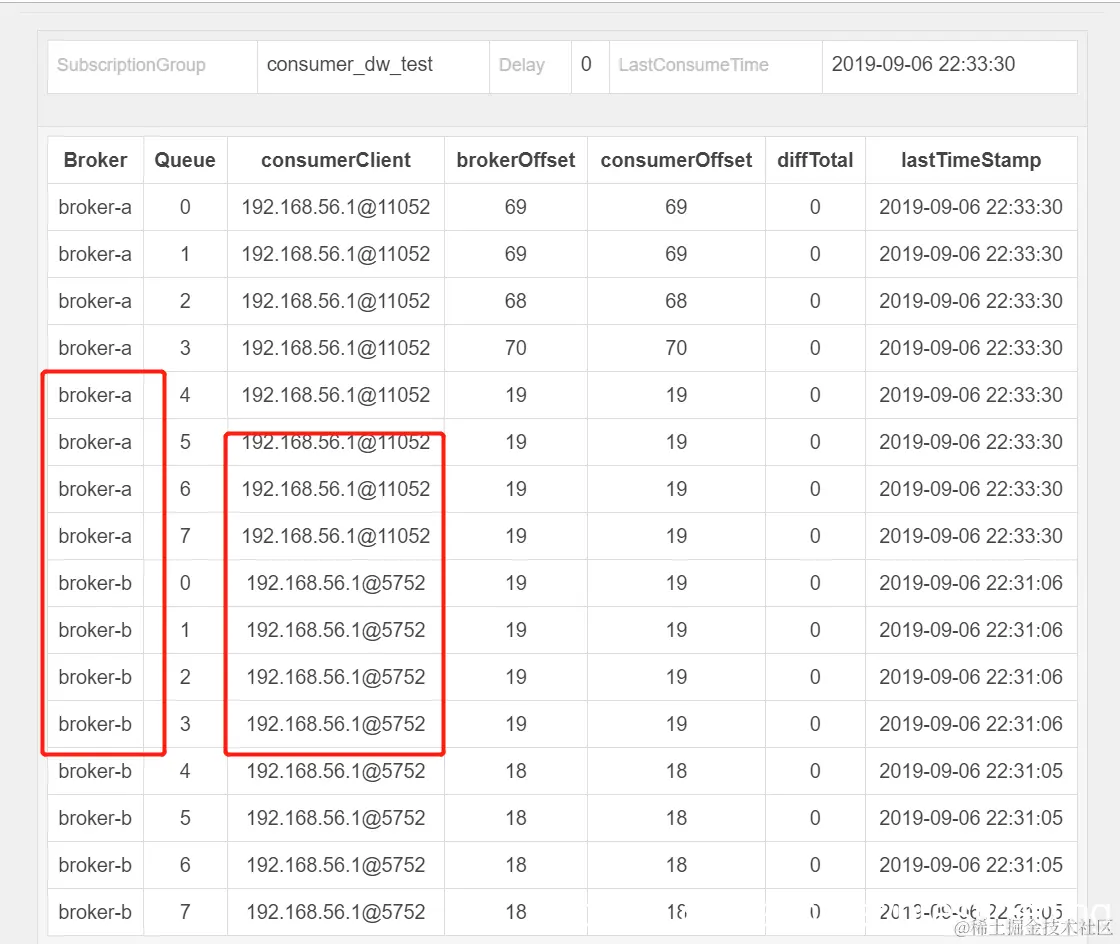1120x944 pixels.
Task: Click brokerOffset 69 for broker-a queue 0
Action: (x=516, y=207)
